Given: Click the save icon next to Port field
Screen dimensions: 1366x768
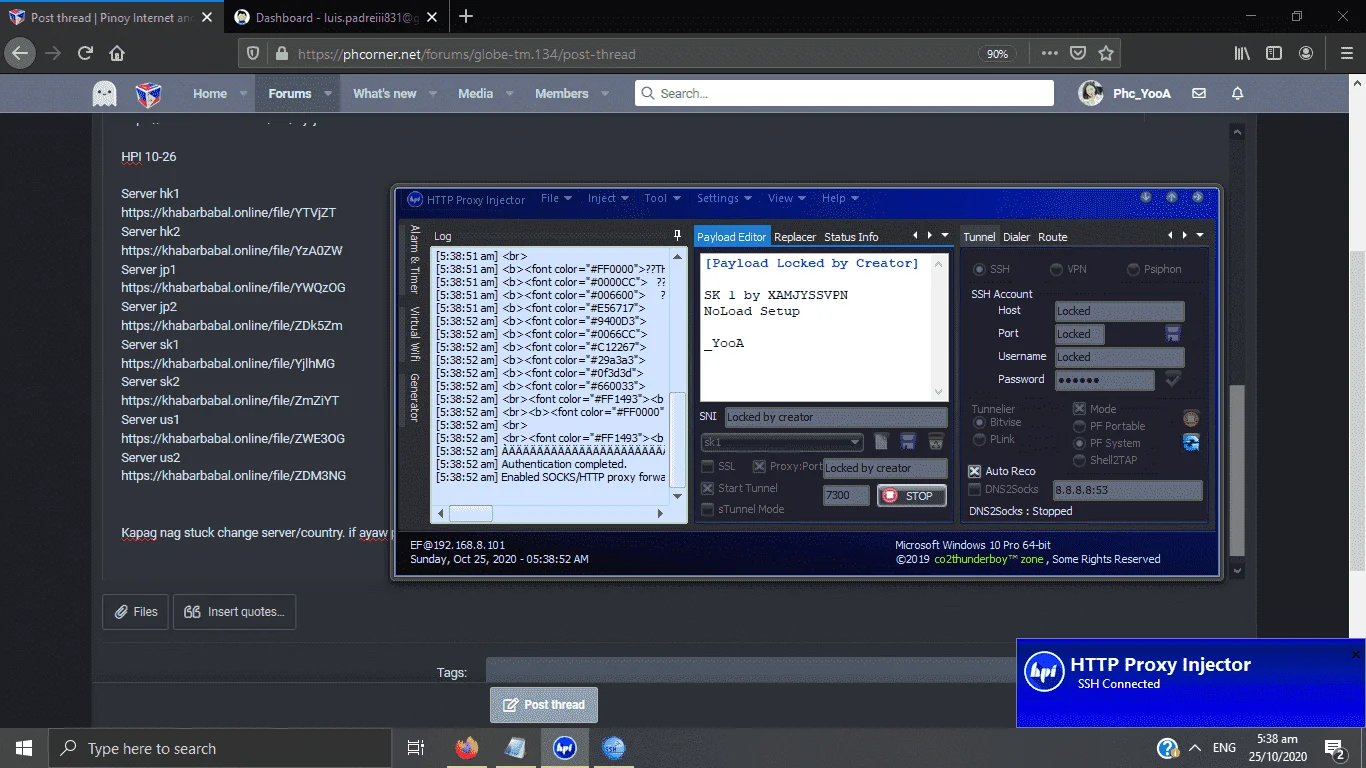Looking at the screenshot, I should [x=1173, y=333].
